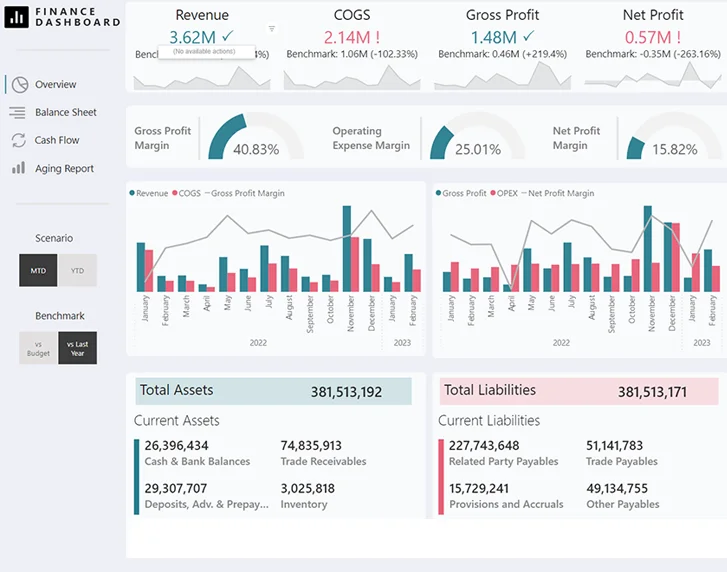Click the No available actions tooltip
727x572 pixels.
click(206, 51)
